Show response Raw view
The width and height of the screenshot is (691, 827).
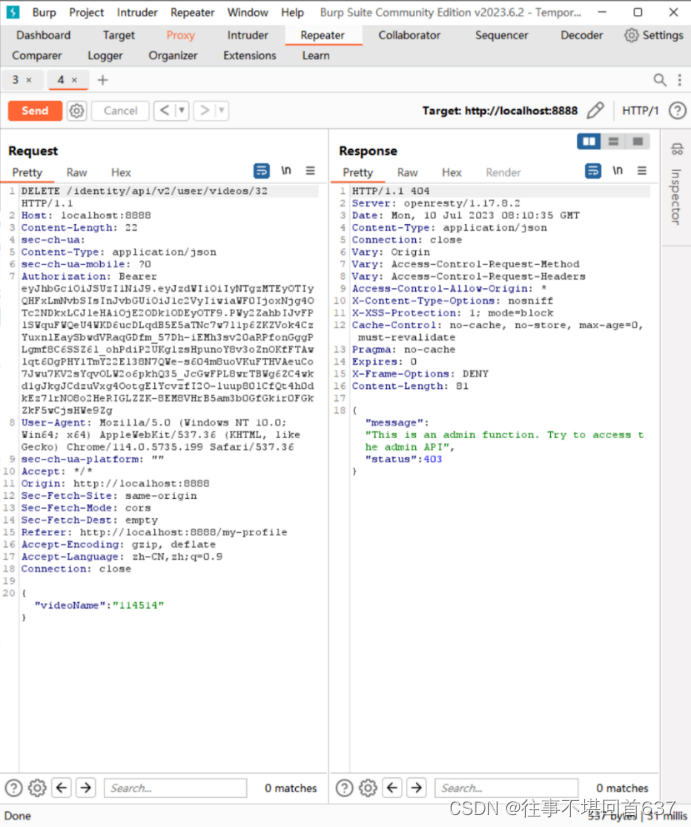click(x=407, y=172)
